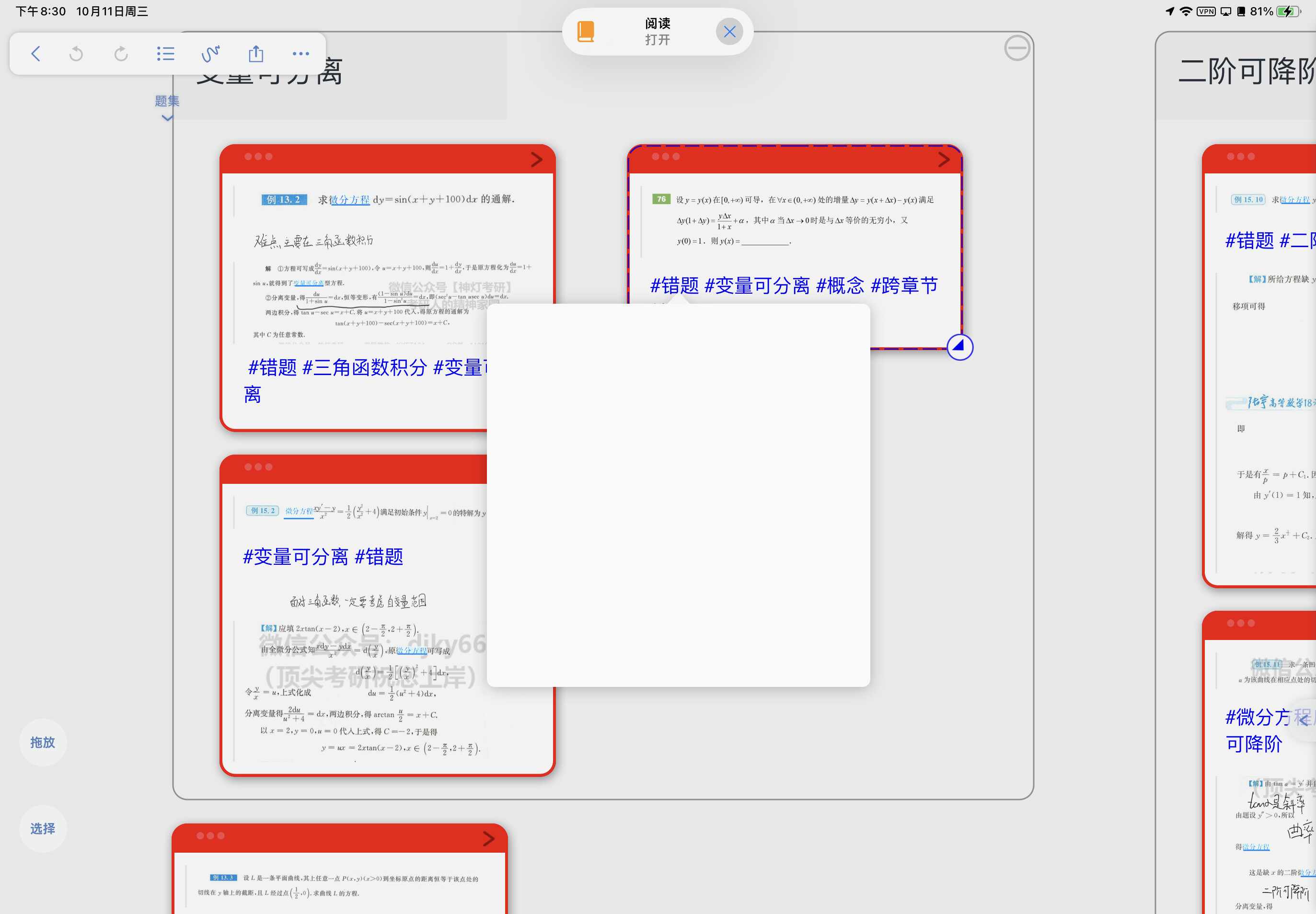Open the share/export menu
Image resolution: width=1316 pixels, height=914 pixels.
pos(256,54)
